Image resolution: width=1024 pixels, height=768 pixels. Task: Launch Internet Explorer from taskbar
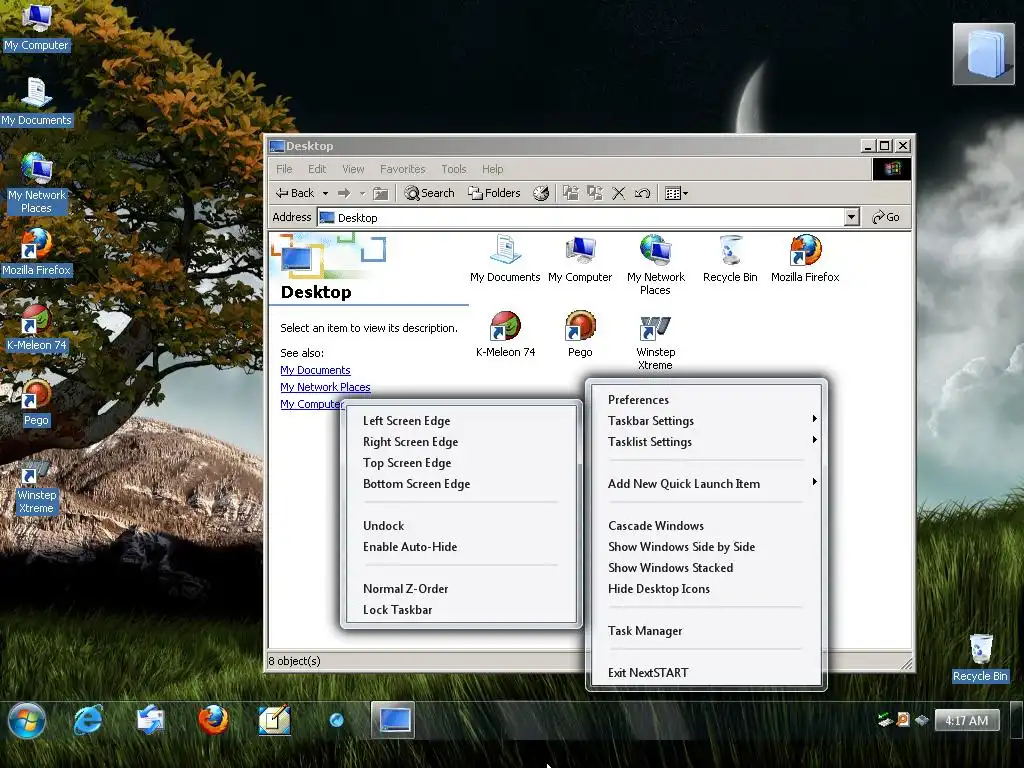click(x=88, y=720)
